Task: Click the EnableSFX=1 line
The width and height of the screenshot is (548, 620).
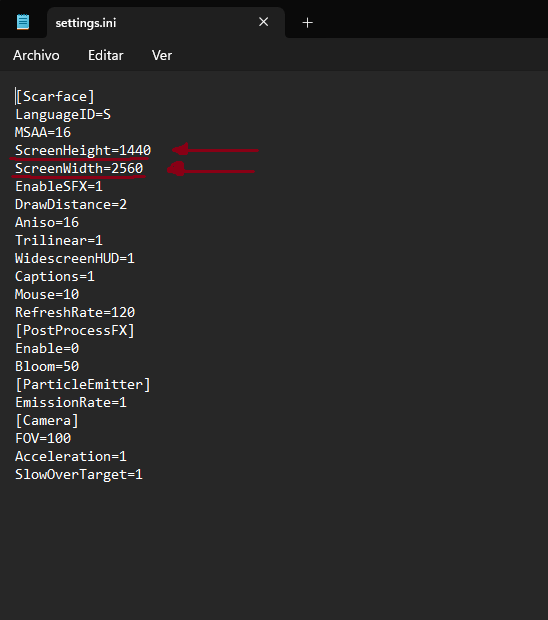Action: tap(59, 186)
